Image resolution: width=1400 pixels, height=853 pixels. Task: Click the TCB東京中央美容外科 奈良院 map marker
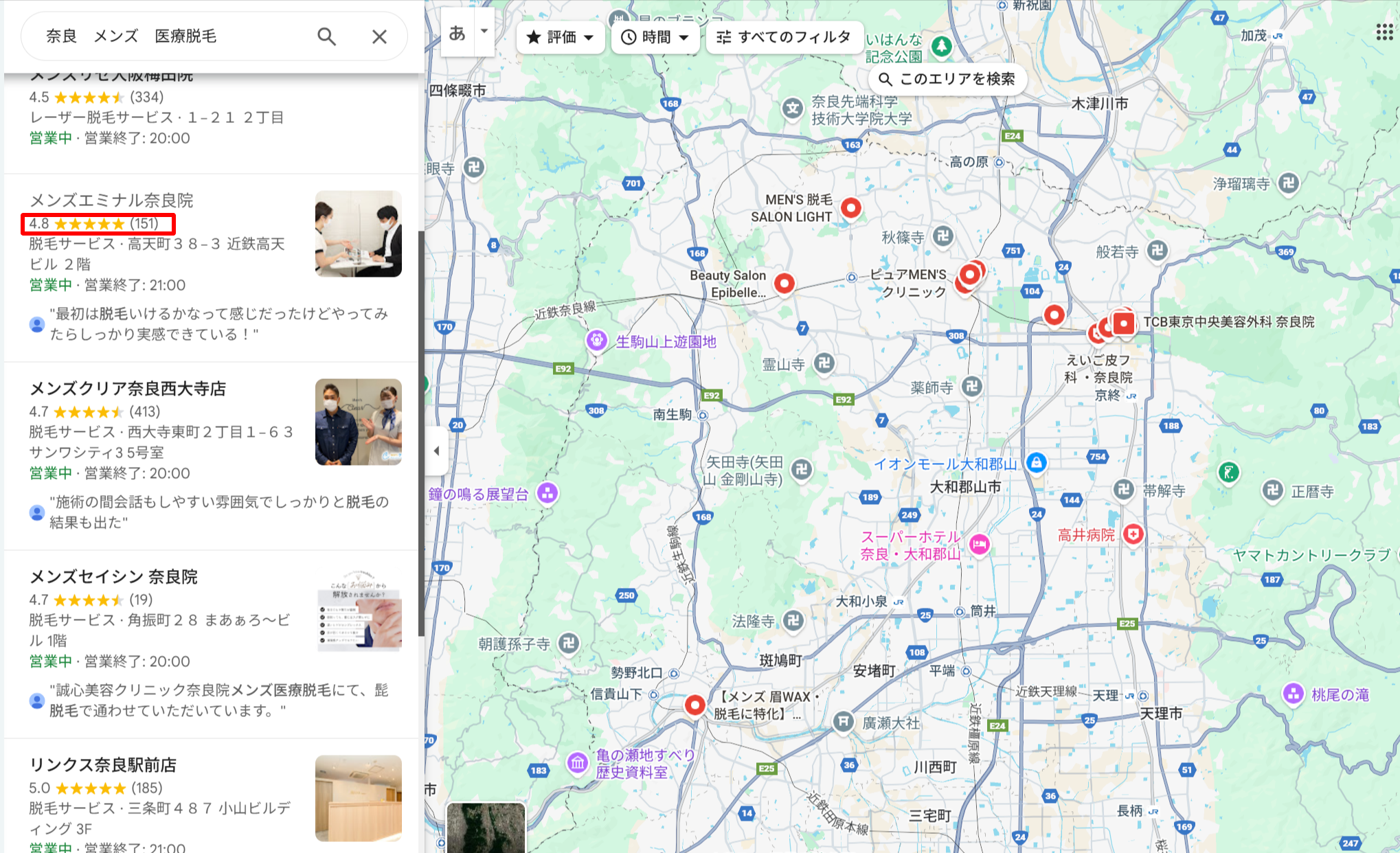pos(1124,324)
